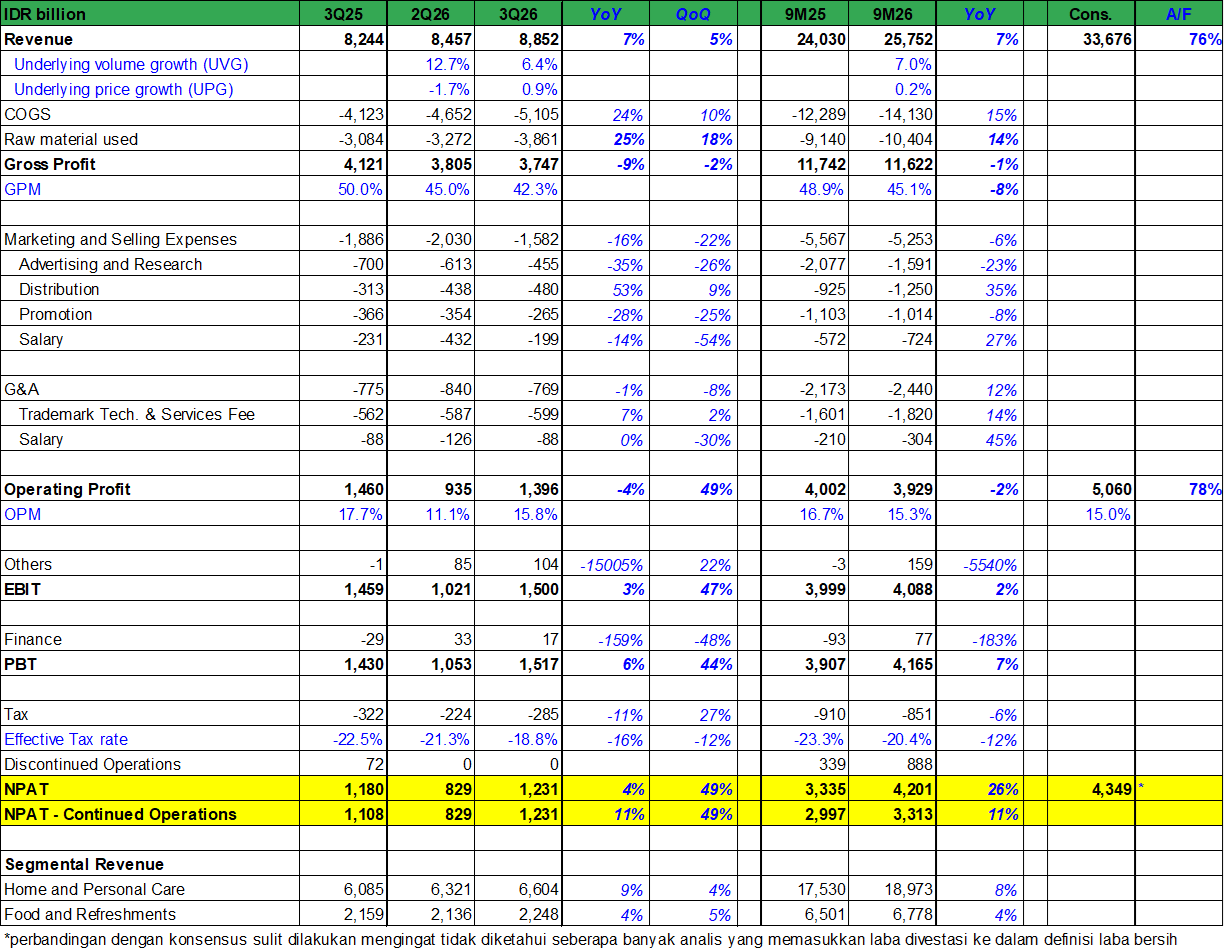Select 'Food and Refreshments' label

tap(90, 914)
